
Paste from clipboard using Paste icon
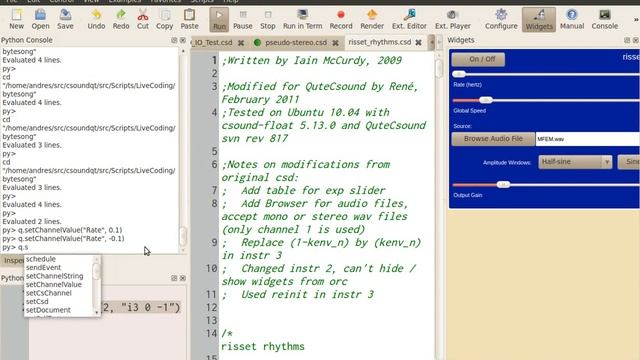pyautogui.click(x=189, y=19)
